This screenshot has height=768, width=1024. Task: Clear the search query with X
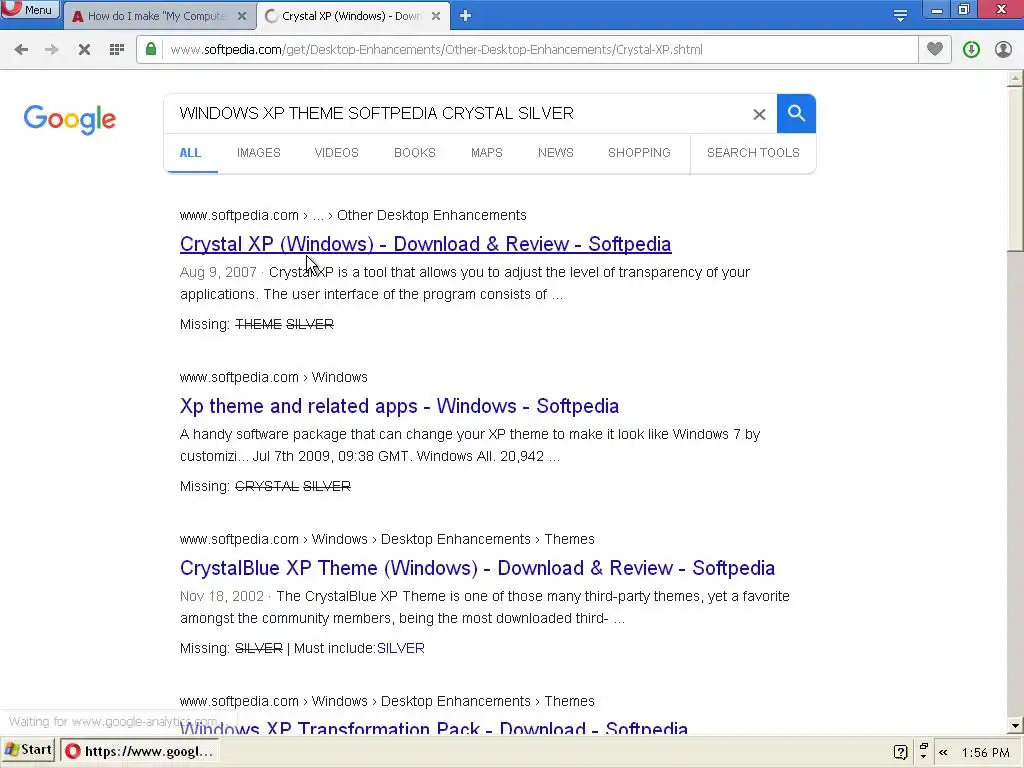pos(759,115)
